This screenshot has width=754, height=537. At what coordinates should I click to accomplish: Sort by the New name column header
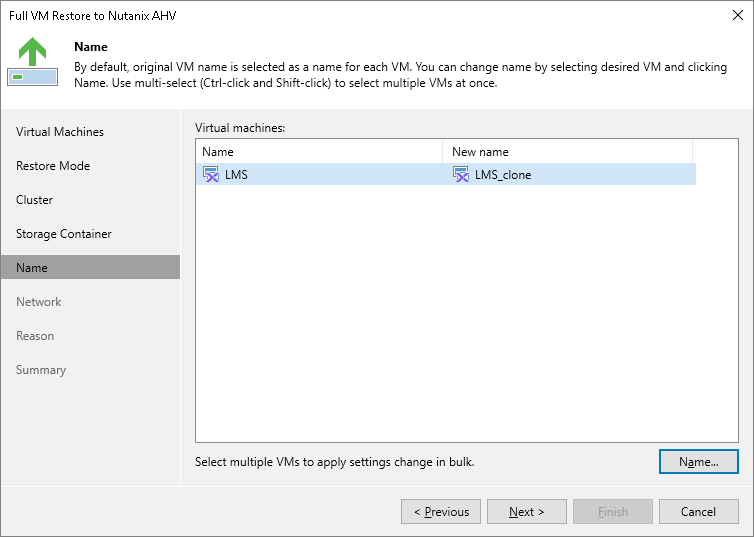tap(566, 152)
